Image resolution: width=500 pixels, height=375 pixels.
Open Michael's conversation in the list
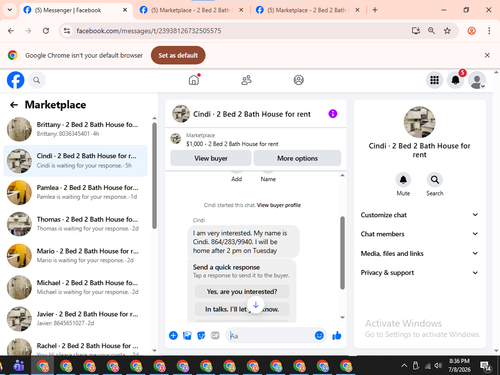click(76, 287)
